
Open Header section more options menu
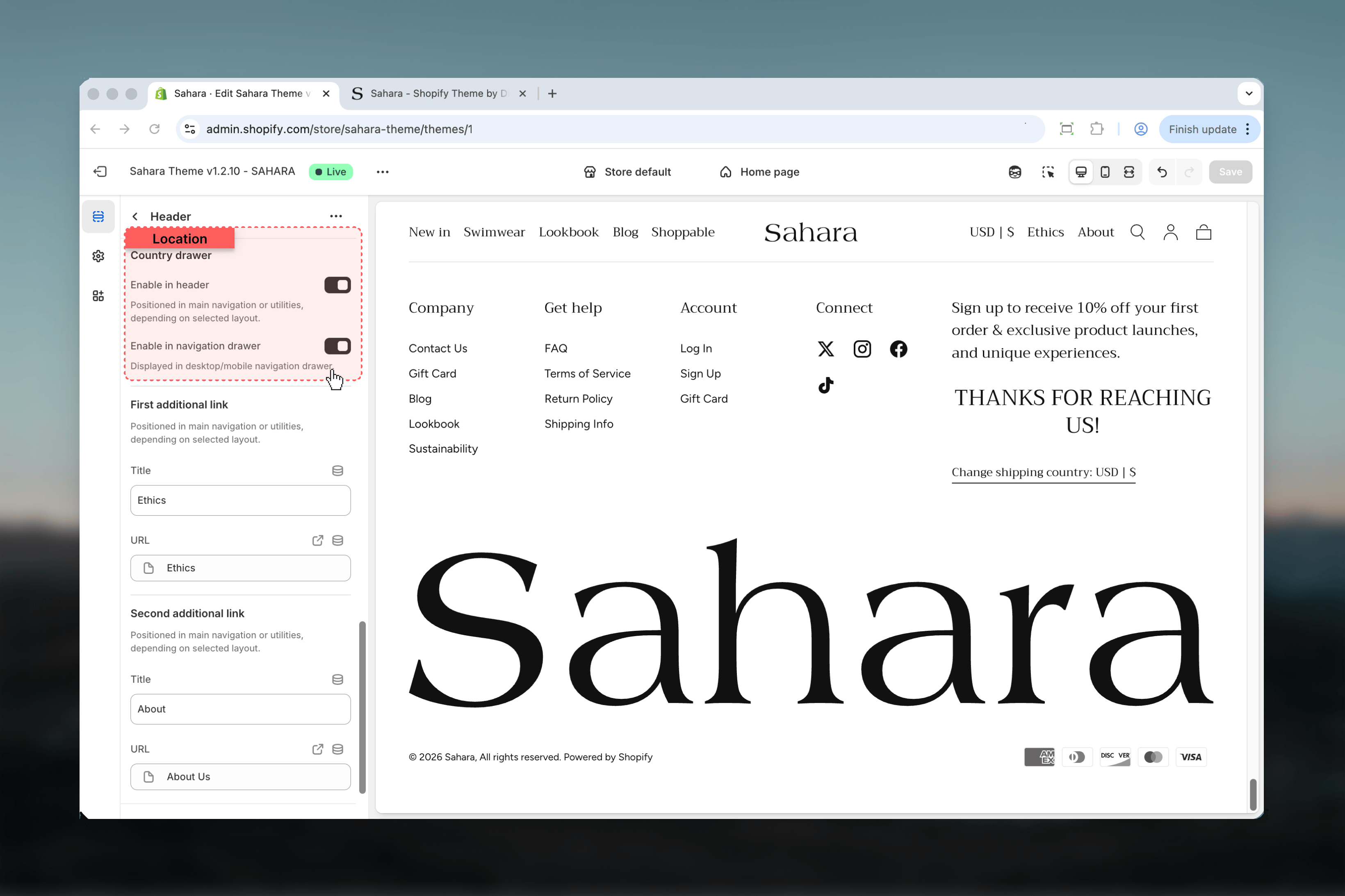[336, 216]
